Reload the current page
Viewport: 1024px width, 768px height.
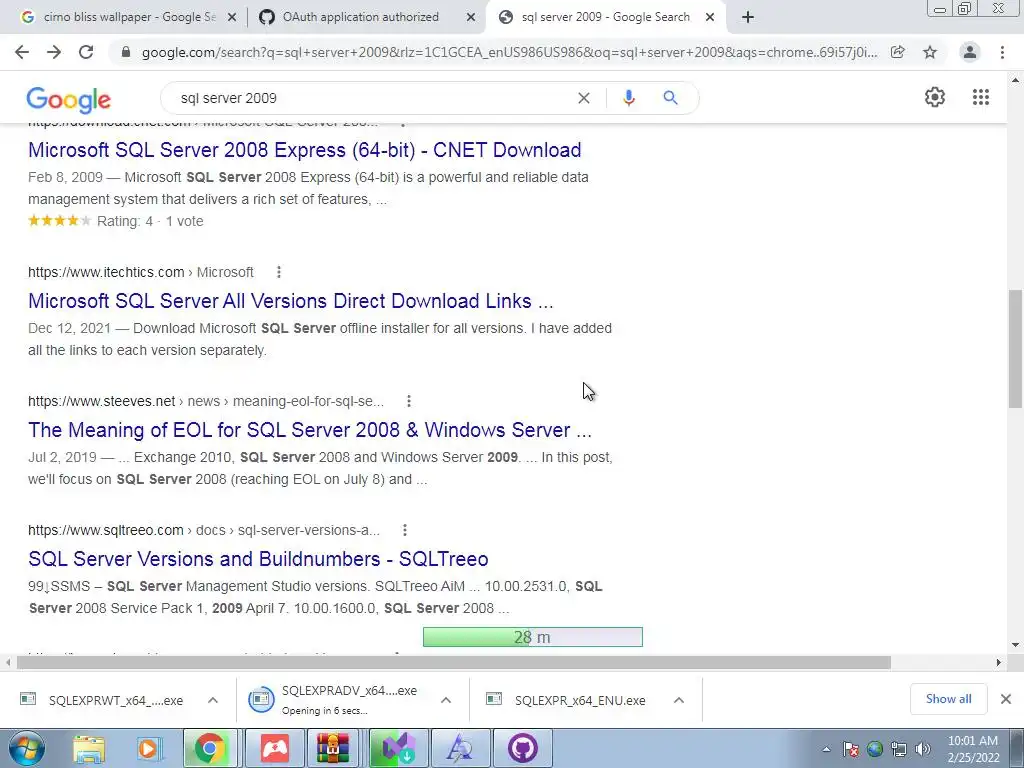[x=86, y=52]
